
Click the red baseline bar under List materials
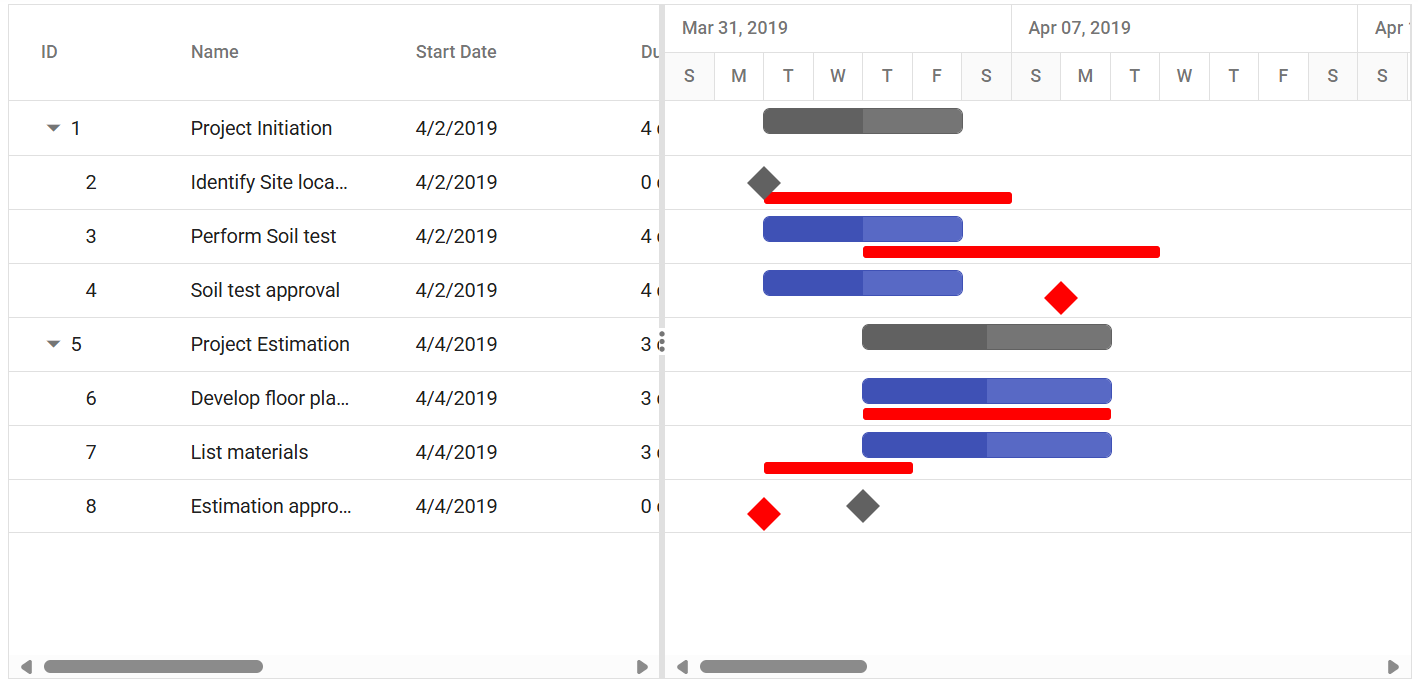coord(838,468)
